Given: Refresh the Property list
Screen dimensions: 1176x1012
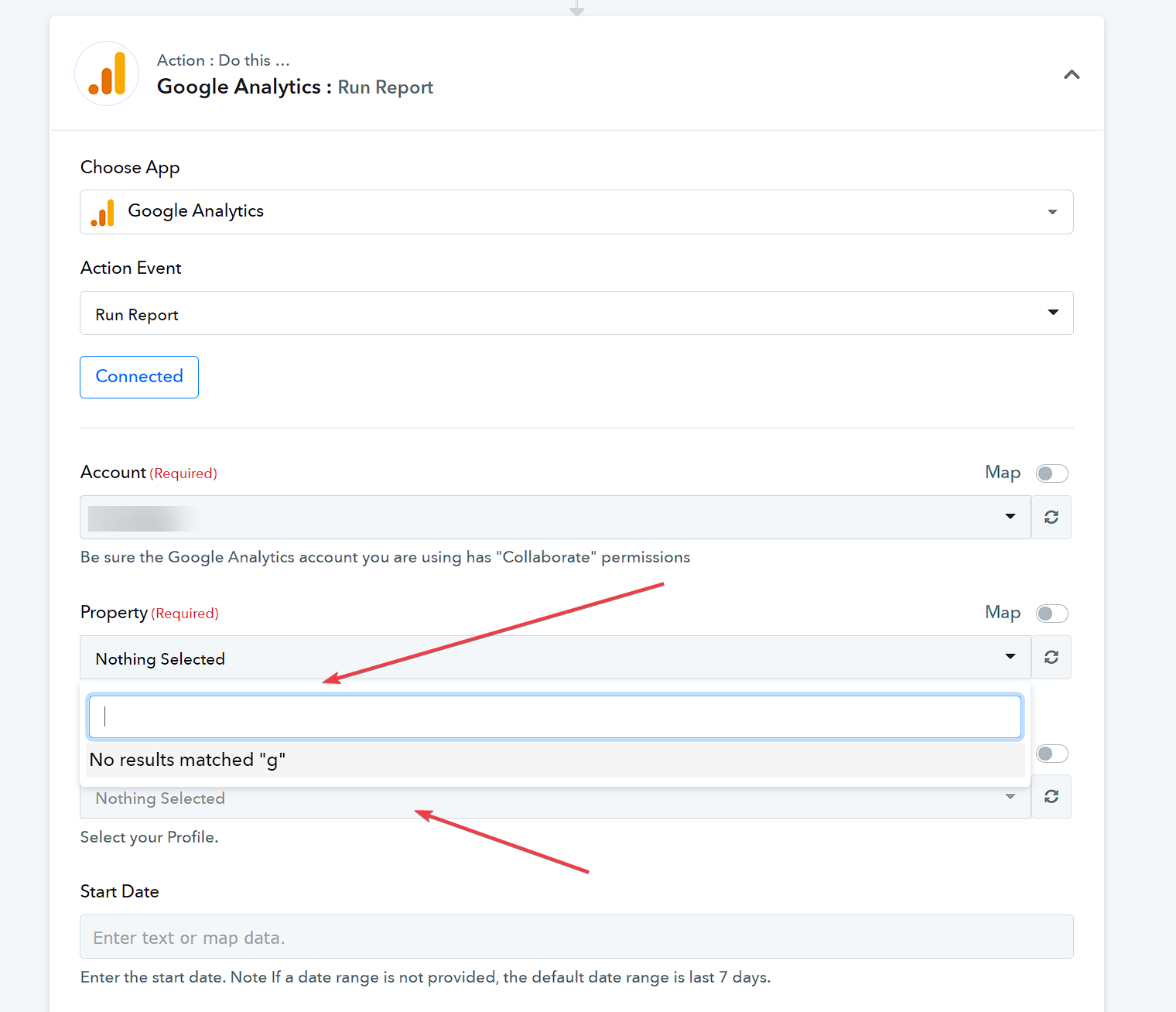Looking at the screenshot, I should [1051, 658].
